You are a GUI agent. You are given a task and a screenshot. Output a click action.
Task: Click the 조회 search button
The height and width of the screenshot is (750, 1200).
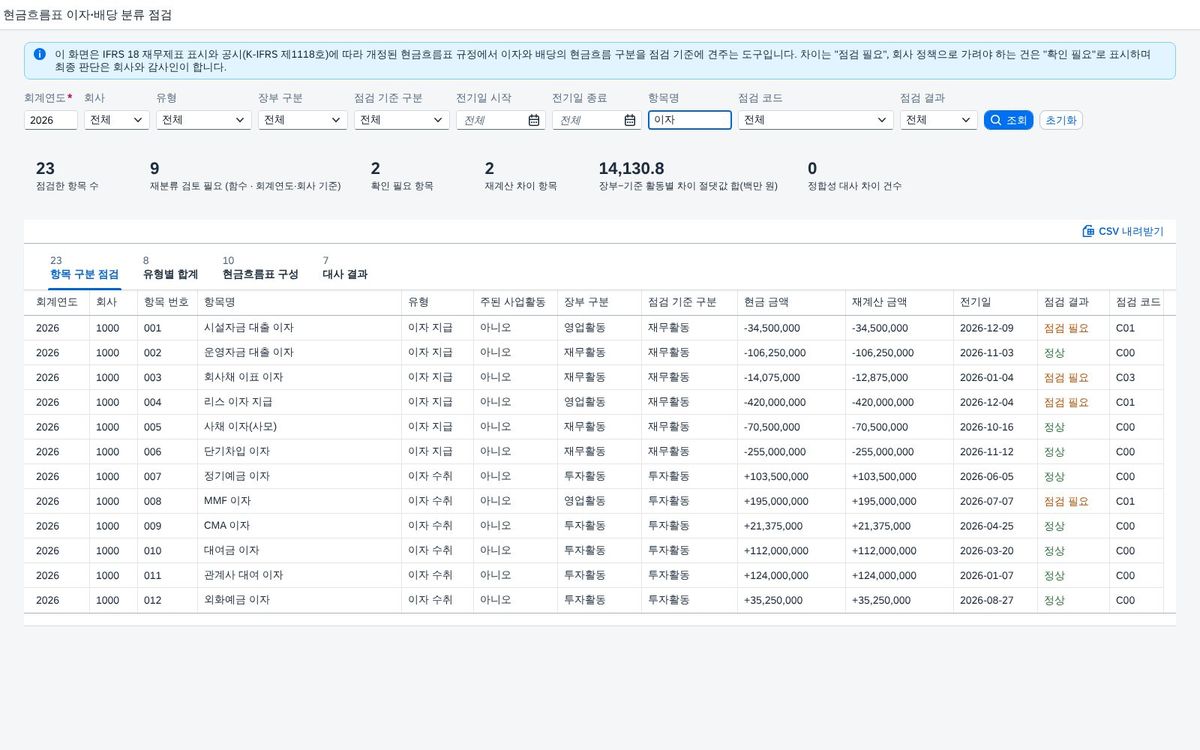pyautogui.click(x=1009, y=120)
